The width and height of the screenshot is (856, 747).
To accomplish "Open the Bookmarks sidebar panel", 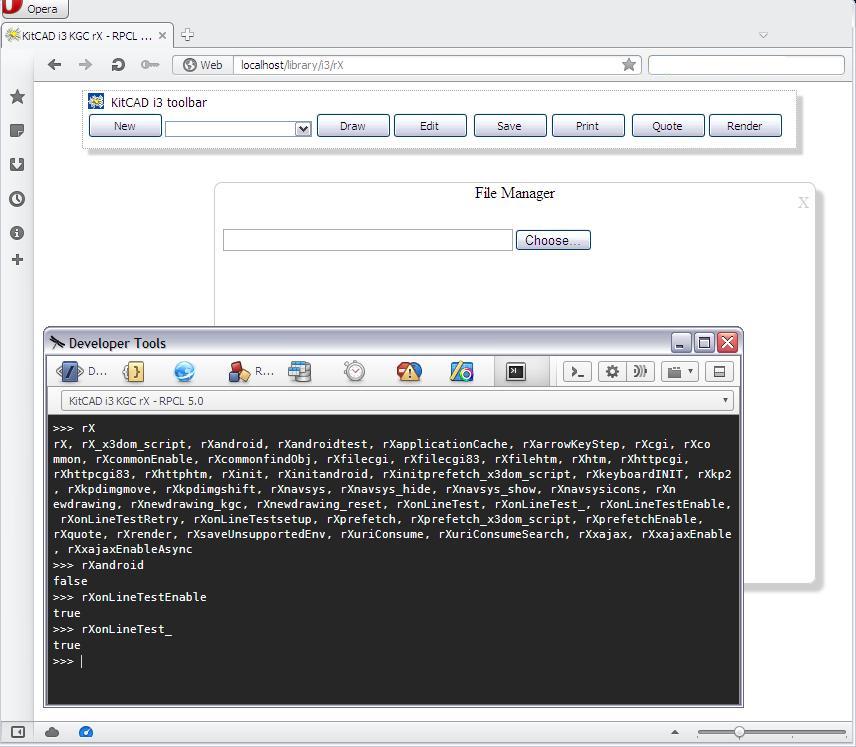I will [x=17, y=97].
